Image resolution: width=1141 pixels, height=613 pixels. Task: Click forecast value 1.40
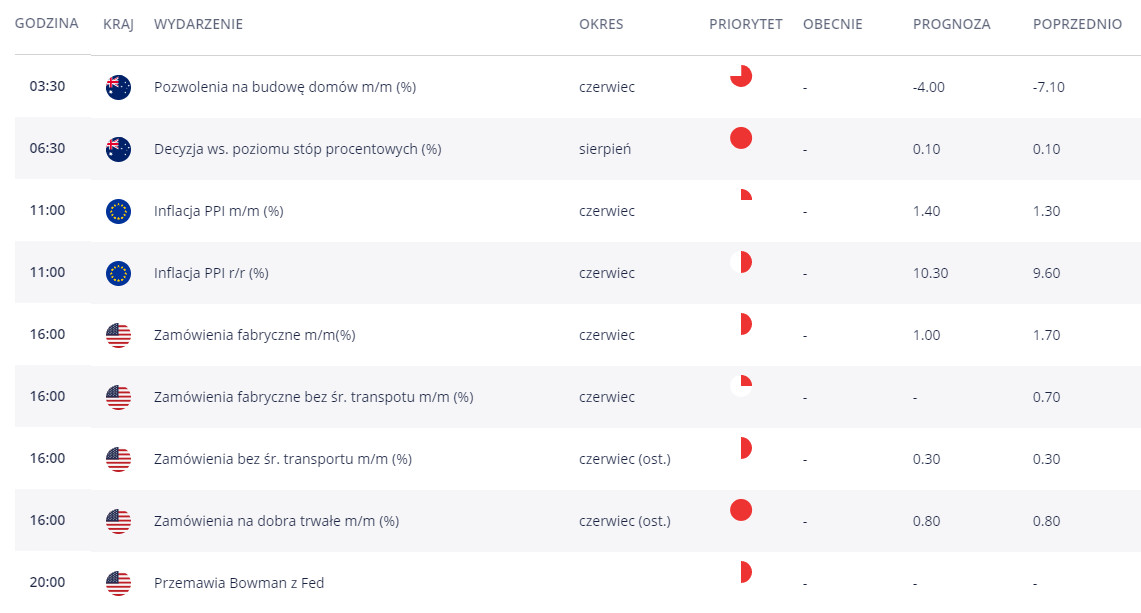tap(926, 211)
